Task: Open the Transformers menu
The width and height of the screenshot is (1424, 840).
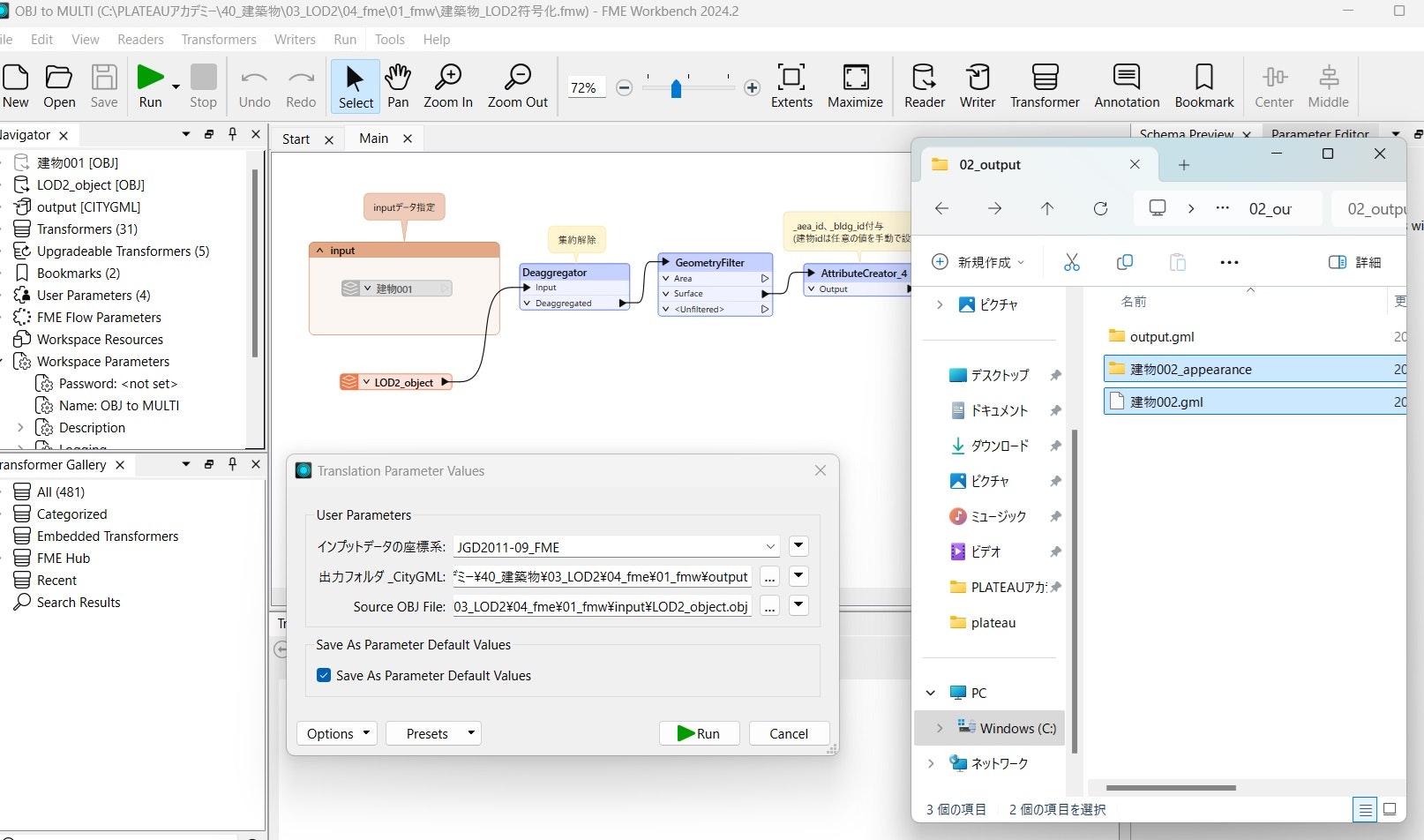Action: tap(219, 40)
